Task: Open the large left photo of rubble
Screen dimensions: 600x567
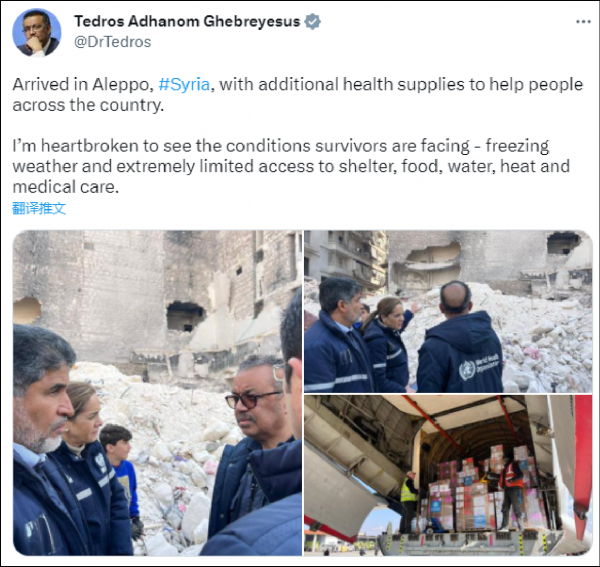Action: click(157, 393)
